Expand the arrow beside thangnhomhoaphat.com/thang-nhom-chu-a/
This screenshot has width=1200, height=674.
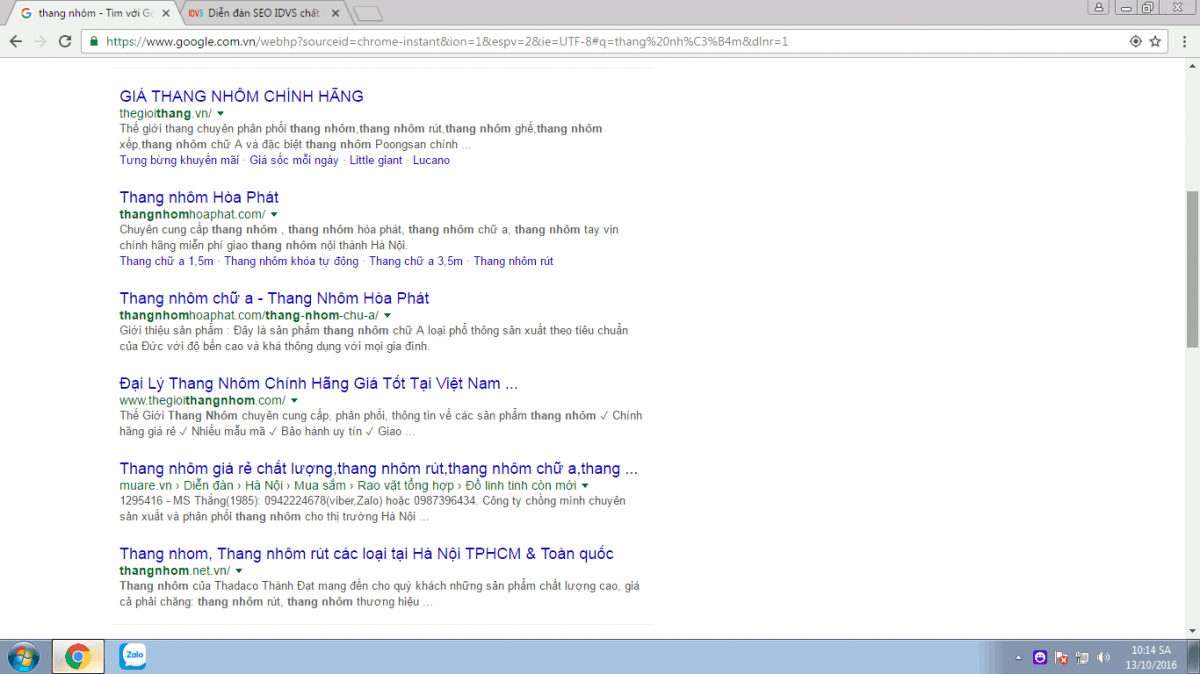click(x=387, y=316)
